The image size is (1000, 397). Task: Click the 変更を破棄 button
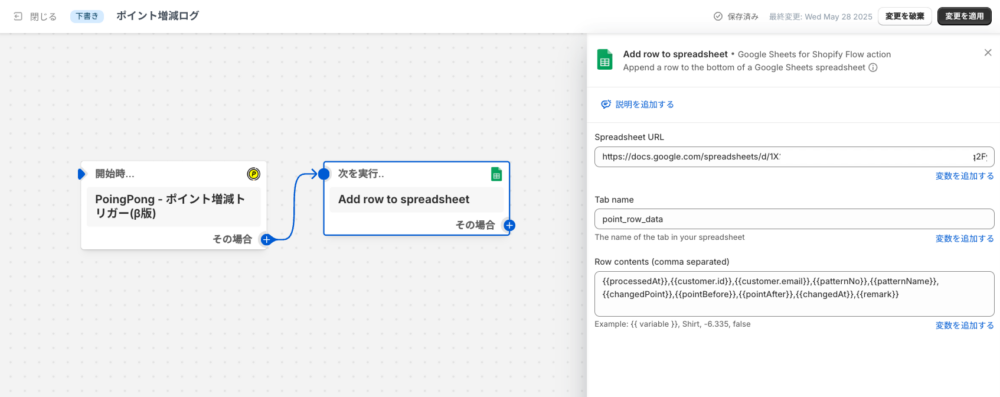(x=905, y=17)
